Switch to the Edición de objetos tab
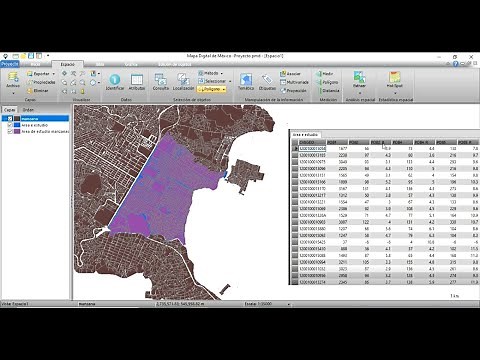The height and width of the screenshot is (360, 480). pos(175,64)
